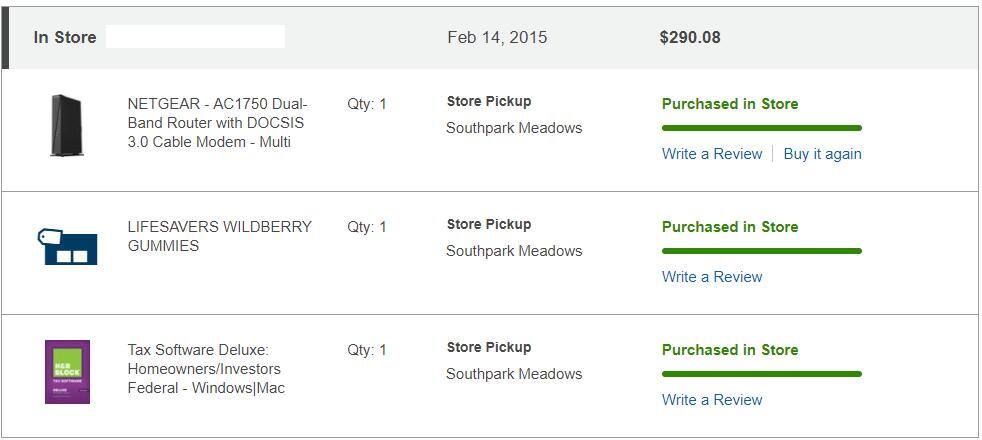982x440 pixels.
Task: Click the In Store order header label
Action: [x=65, y=37]
